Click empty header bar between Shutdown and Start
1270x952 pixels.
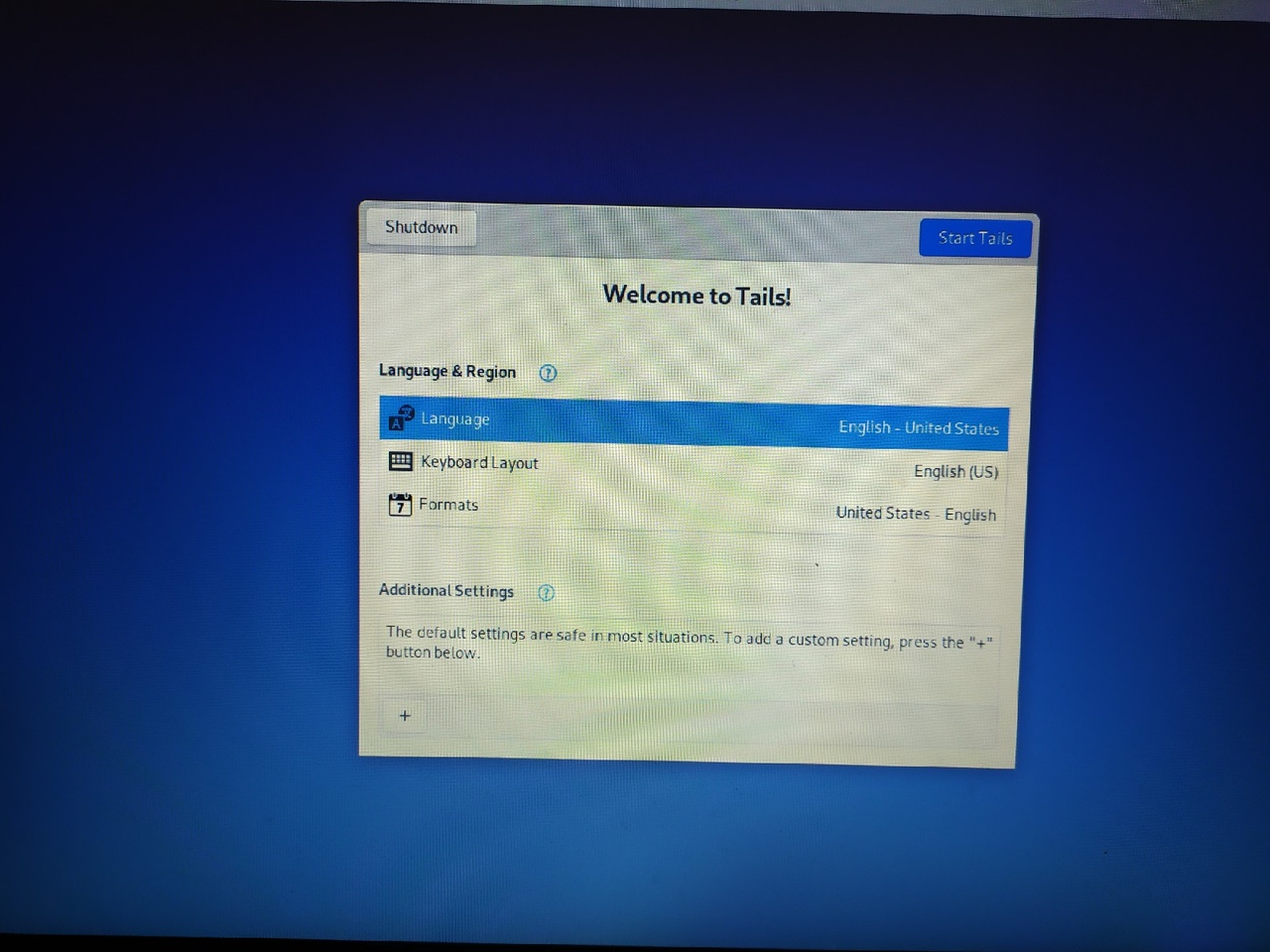coord(695,234)
